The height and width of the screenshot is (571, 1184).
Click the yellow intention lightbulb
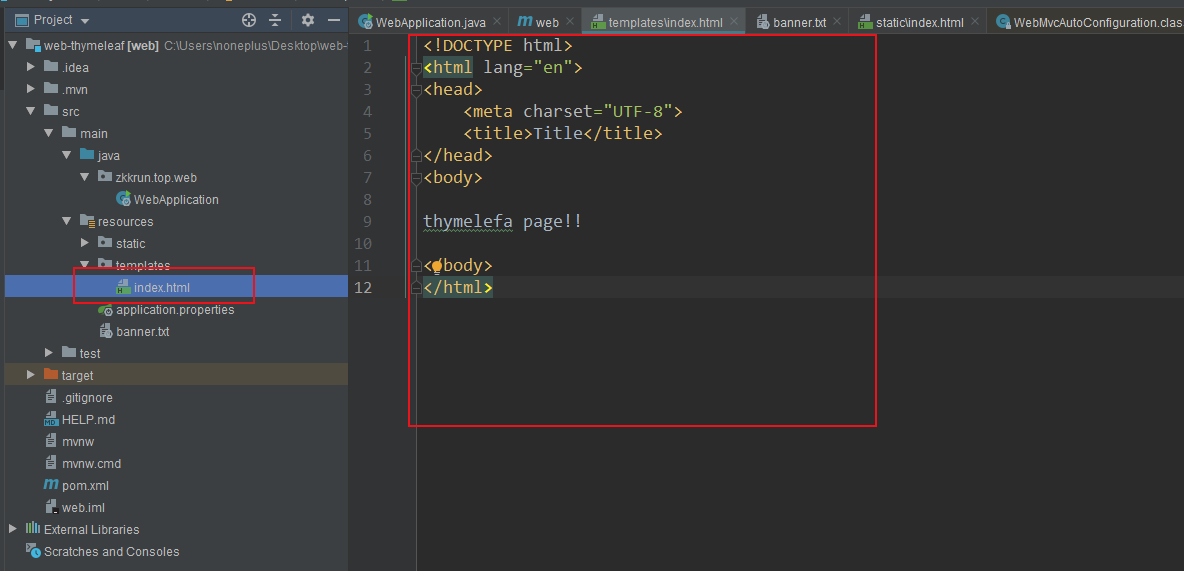[x=436, y=265]
